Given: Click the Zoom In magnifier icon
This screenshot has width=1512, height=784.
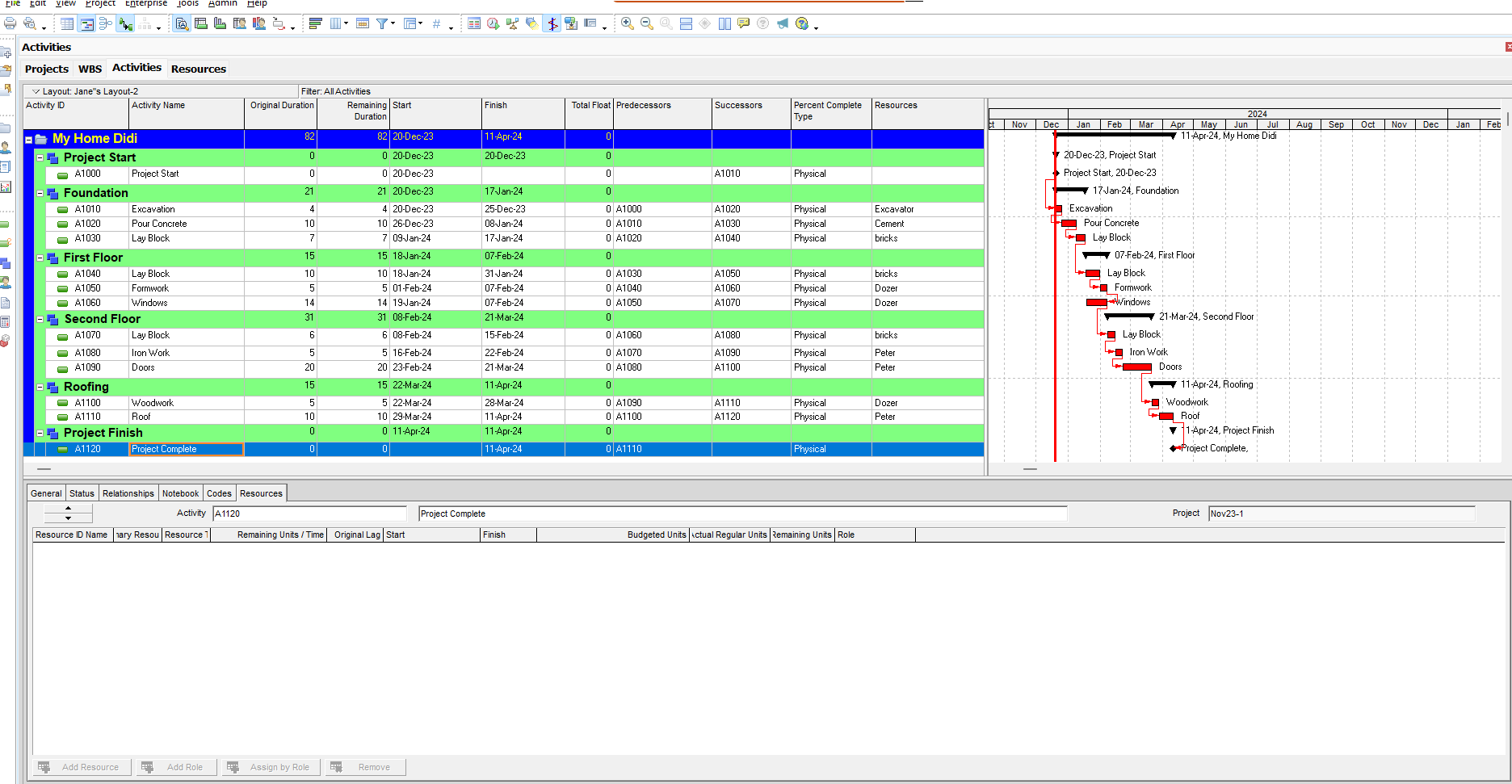Looking at the screenshot, I should [627, 23].
